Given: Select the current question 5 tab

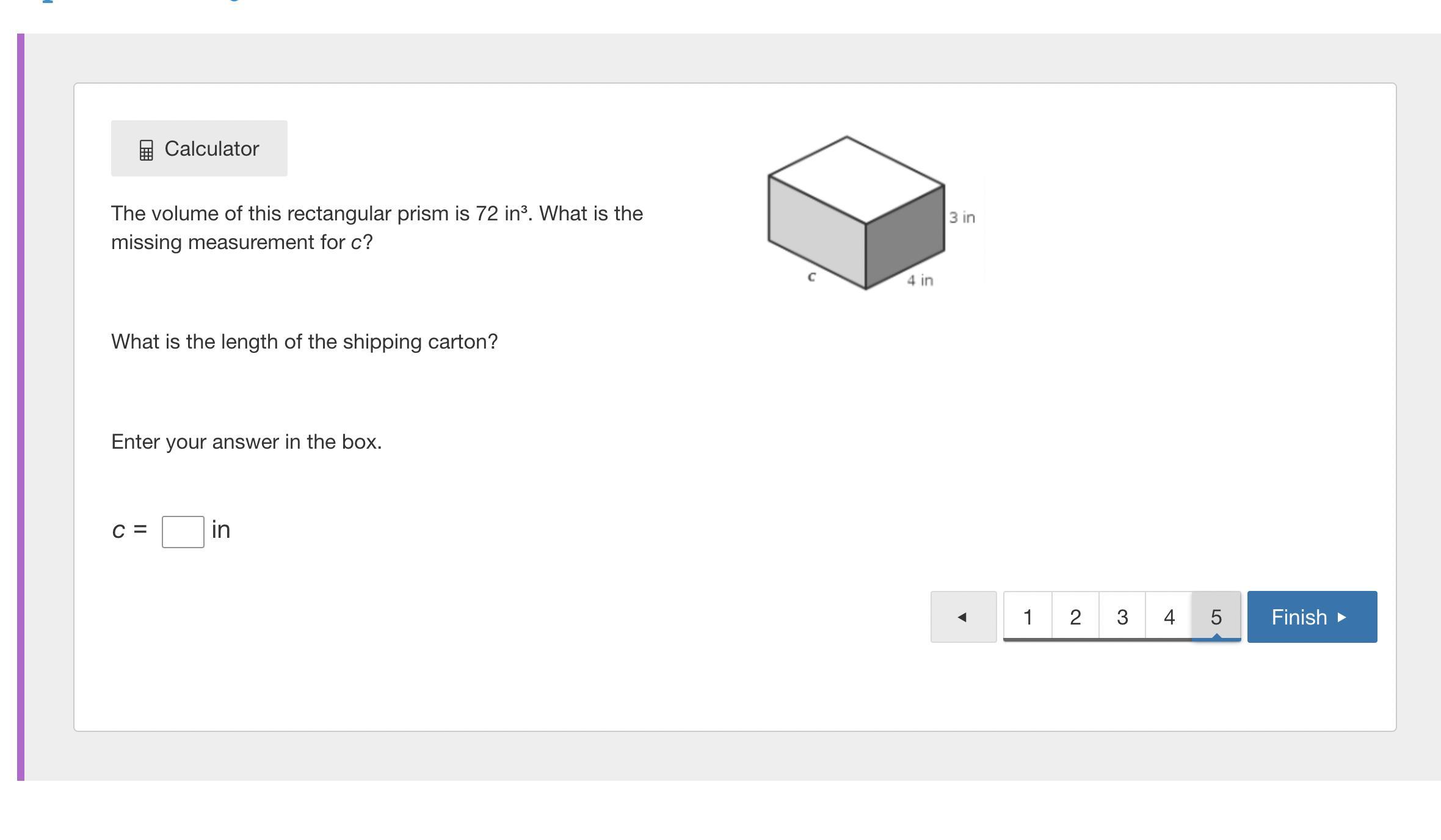Looking at the screenshot, I should 1216,617.
